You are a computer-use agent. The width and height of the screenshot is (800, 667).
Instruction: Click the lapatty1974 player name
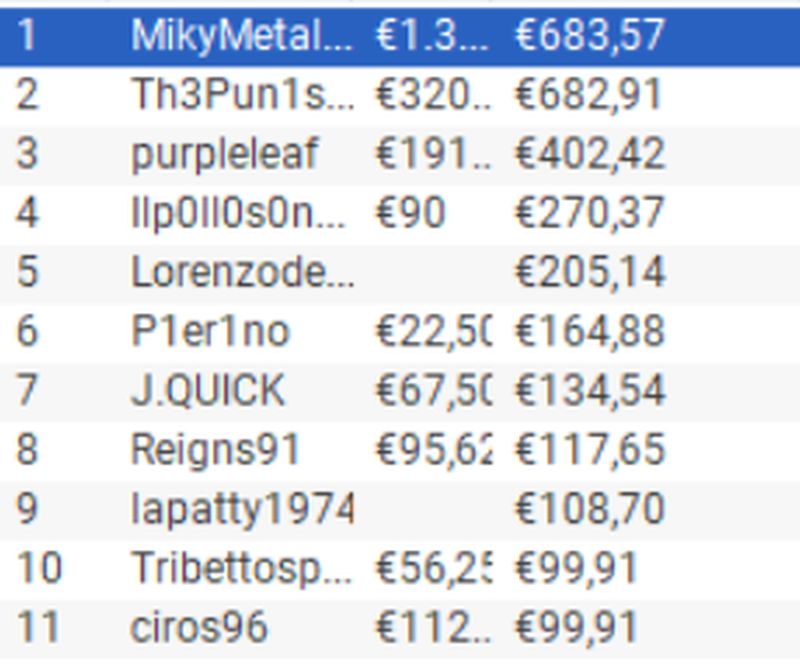242,509
